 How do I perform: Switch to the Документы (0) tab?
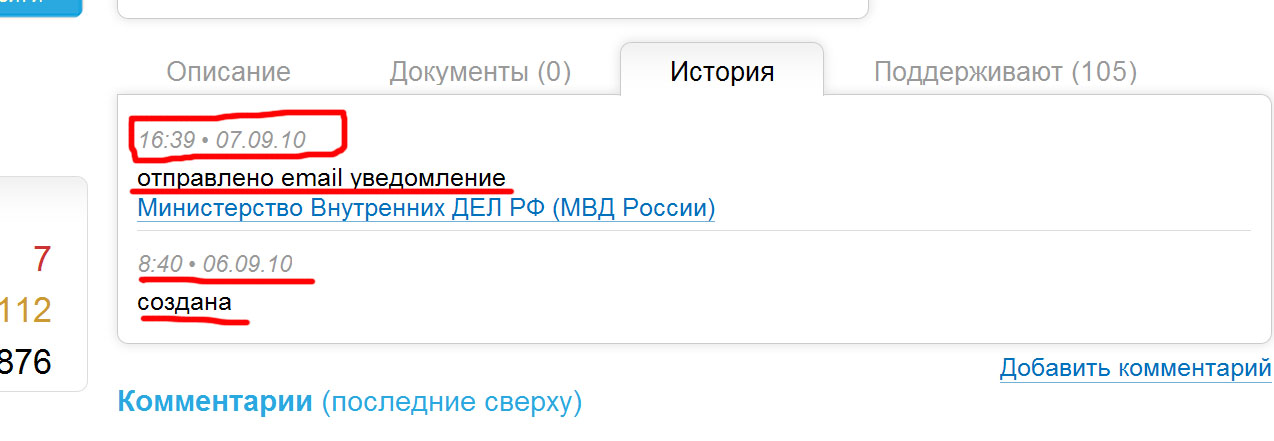480,72
